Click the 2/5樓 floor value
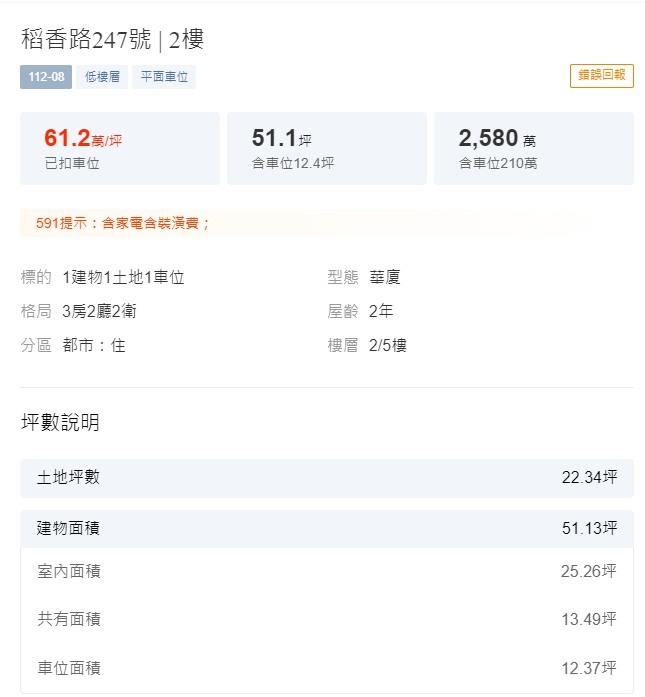Screen dimensions: 645x697 pyautogui.click(x=388, y=345)
